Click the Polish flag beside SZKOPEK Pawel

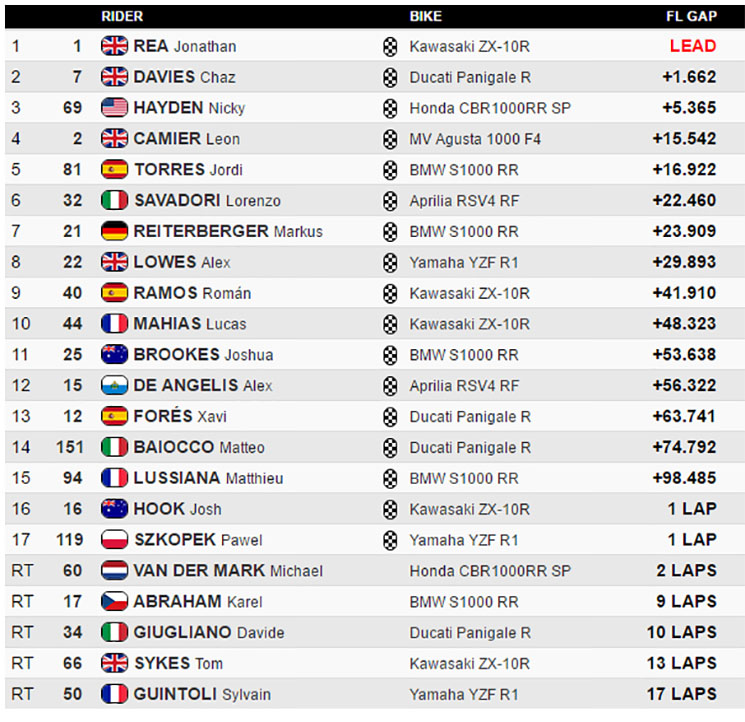tap(114, 540)
